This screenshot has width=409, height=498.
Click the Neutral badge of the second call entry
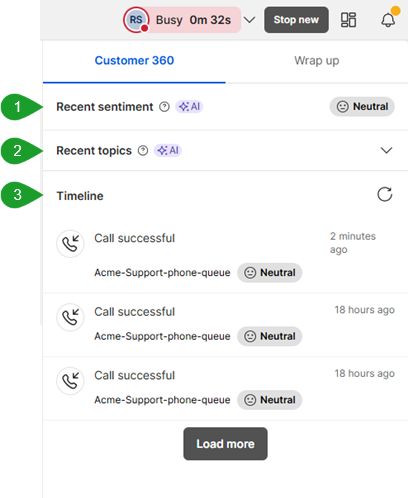[270, 336]
